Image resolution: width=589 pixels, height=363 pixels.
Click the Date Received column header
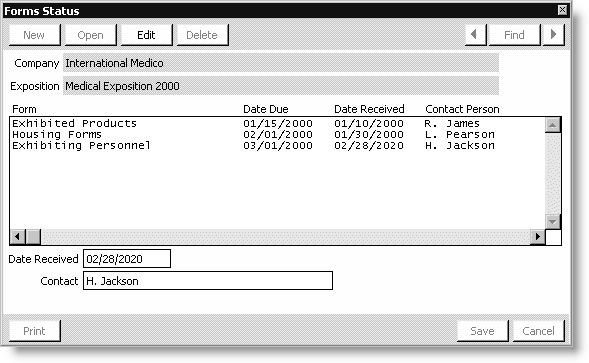coord(369,109)
